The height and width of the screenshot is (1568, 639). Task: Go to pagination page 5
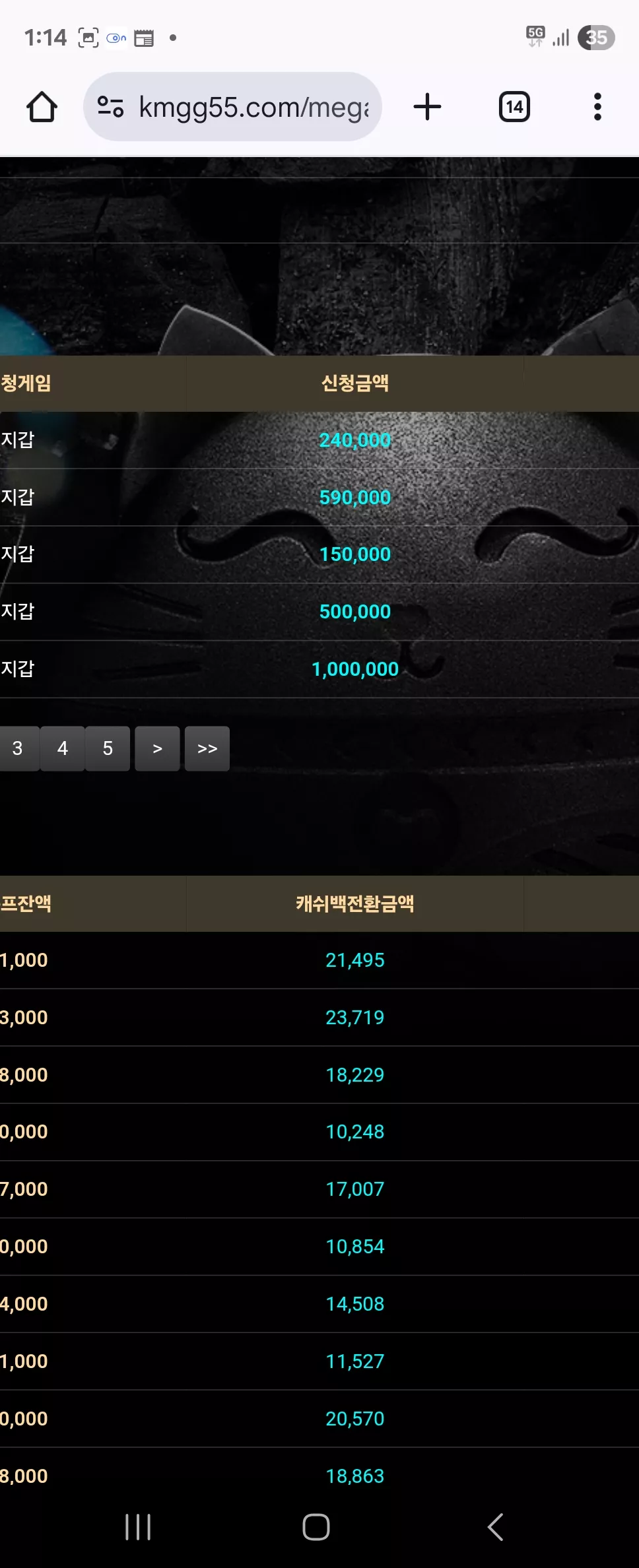[108, 748]
